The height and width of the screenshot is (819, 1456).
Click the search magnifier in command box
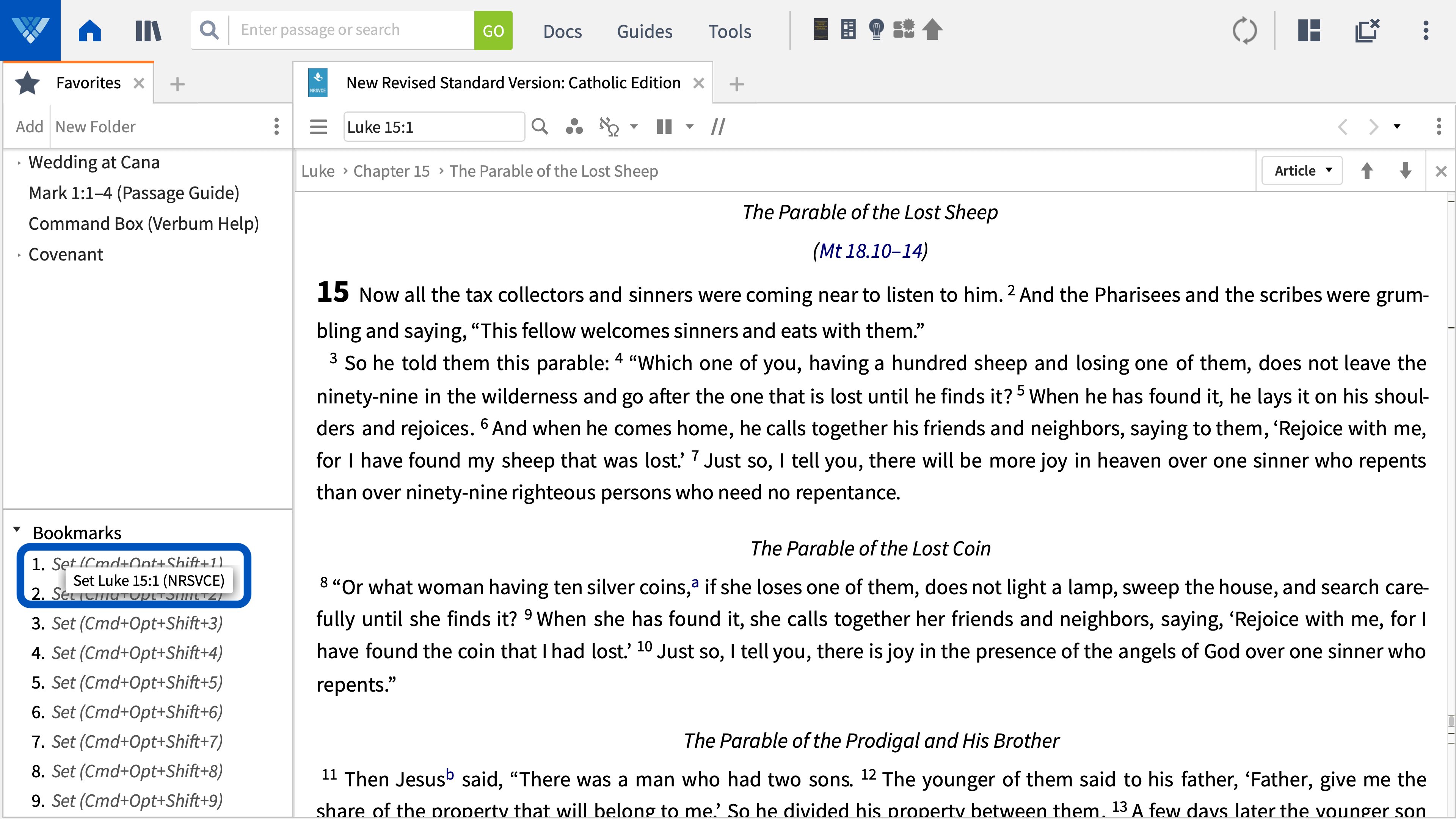210,30
